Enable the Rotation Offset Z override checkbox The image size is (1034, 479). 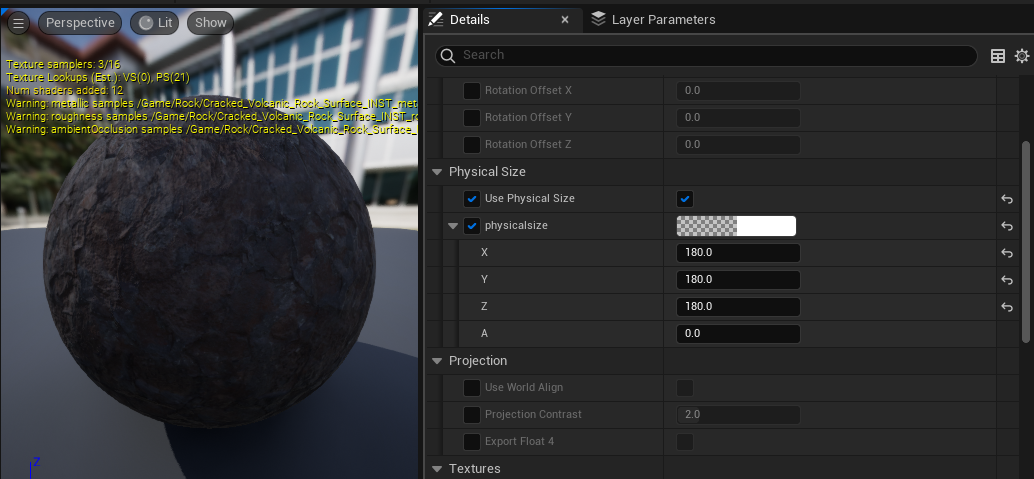[x=471, y=144]
